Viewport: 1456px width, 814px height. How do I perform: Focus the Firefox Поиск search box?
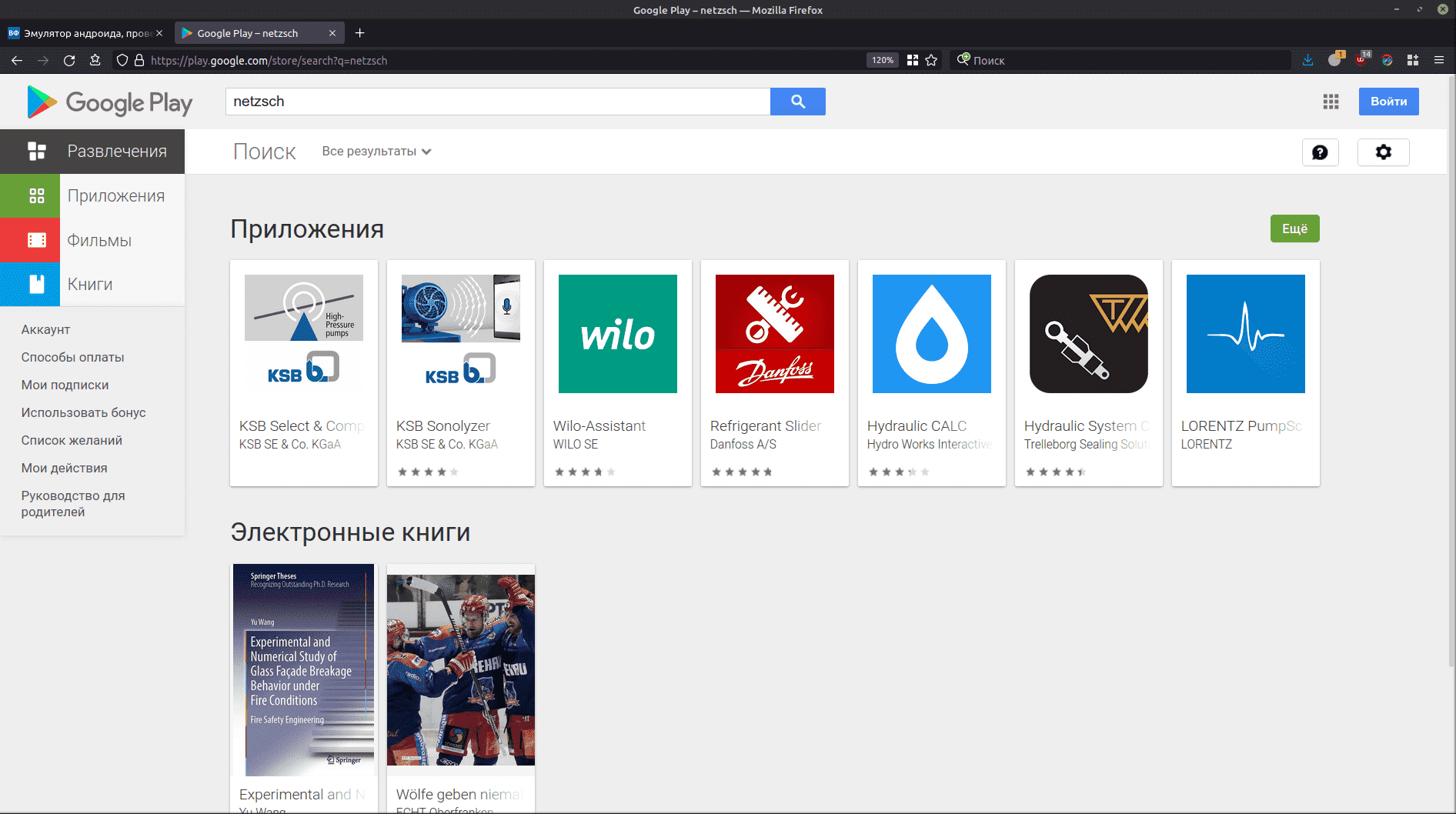click(1122, 60)
